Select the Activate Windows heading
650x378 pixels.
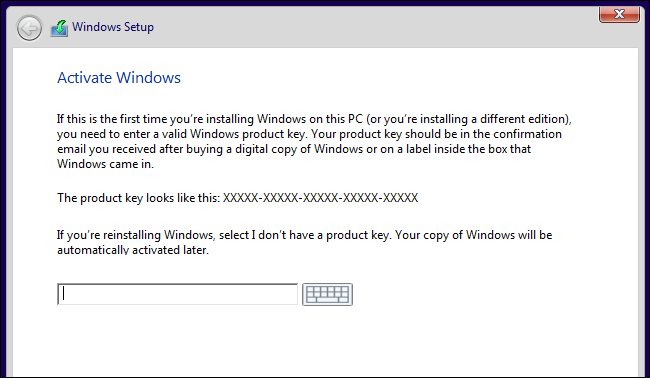pos(119,78)
